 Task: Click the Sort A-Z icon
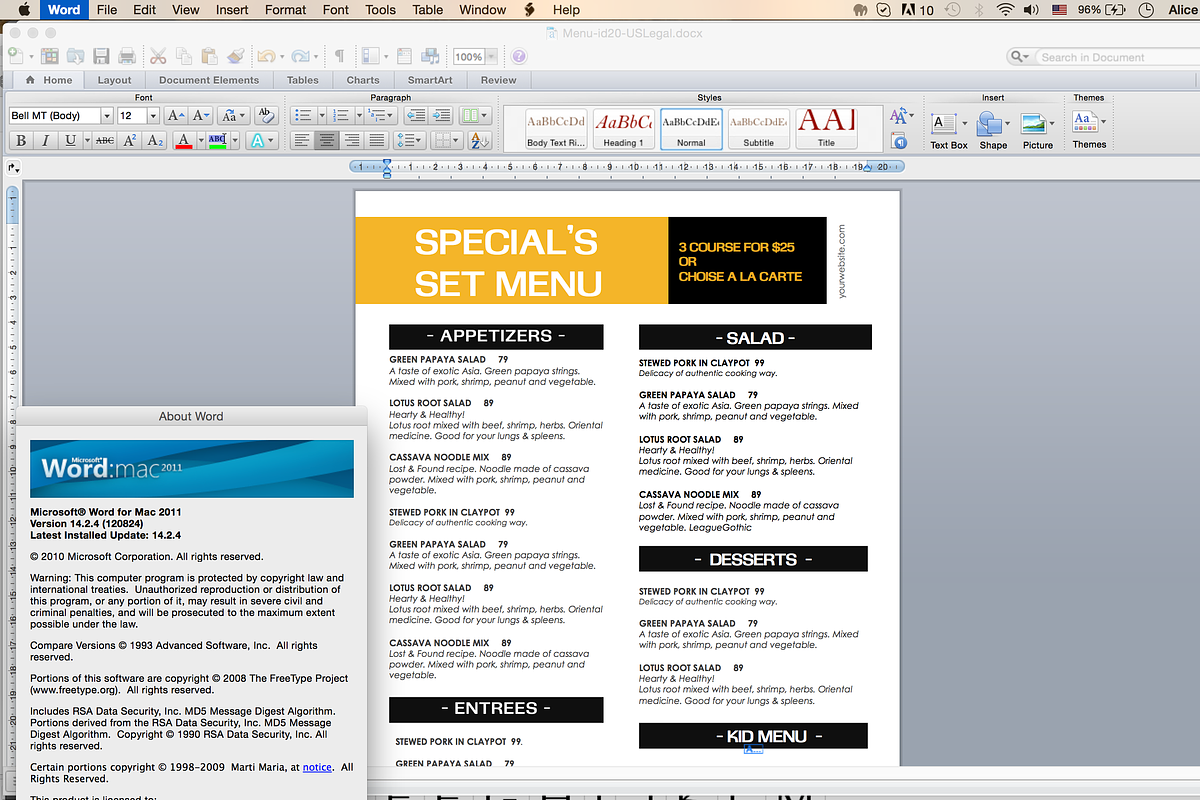pyautogui.click(x=479, y=141)
